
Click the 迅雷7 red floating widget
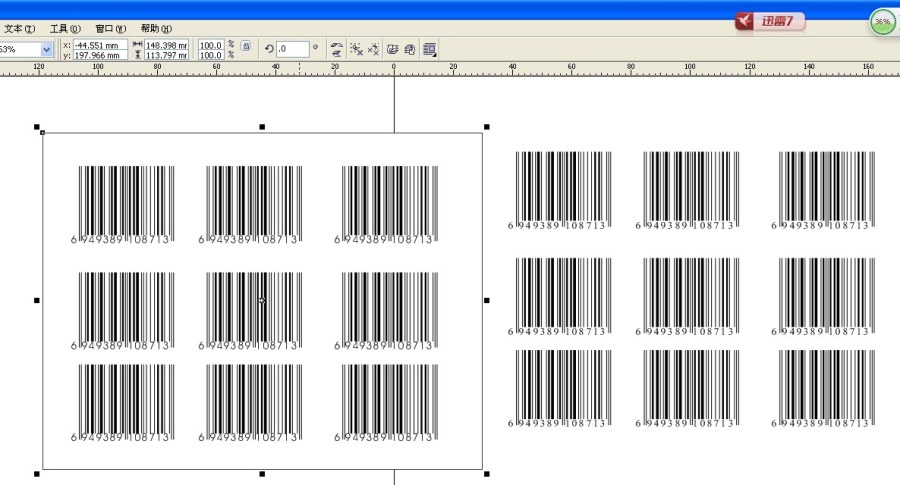click(x=770, y=22)
